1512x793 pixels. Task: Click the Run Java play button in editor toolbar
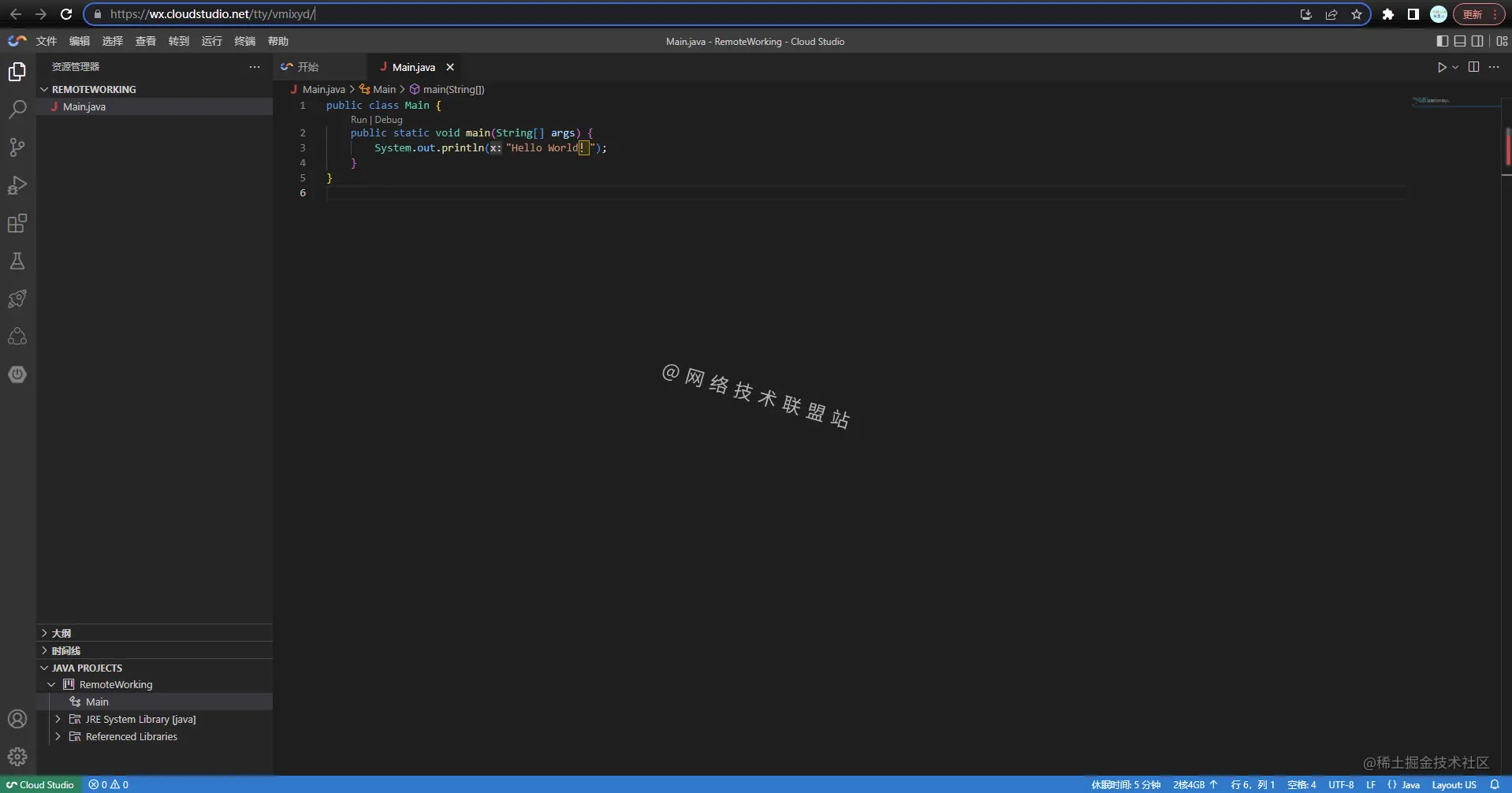[x=1442, y=67]
